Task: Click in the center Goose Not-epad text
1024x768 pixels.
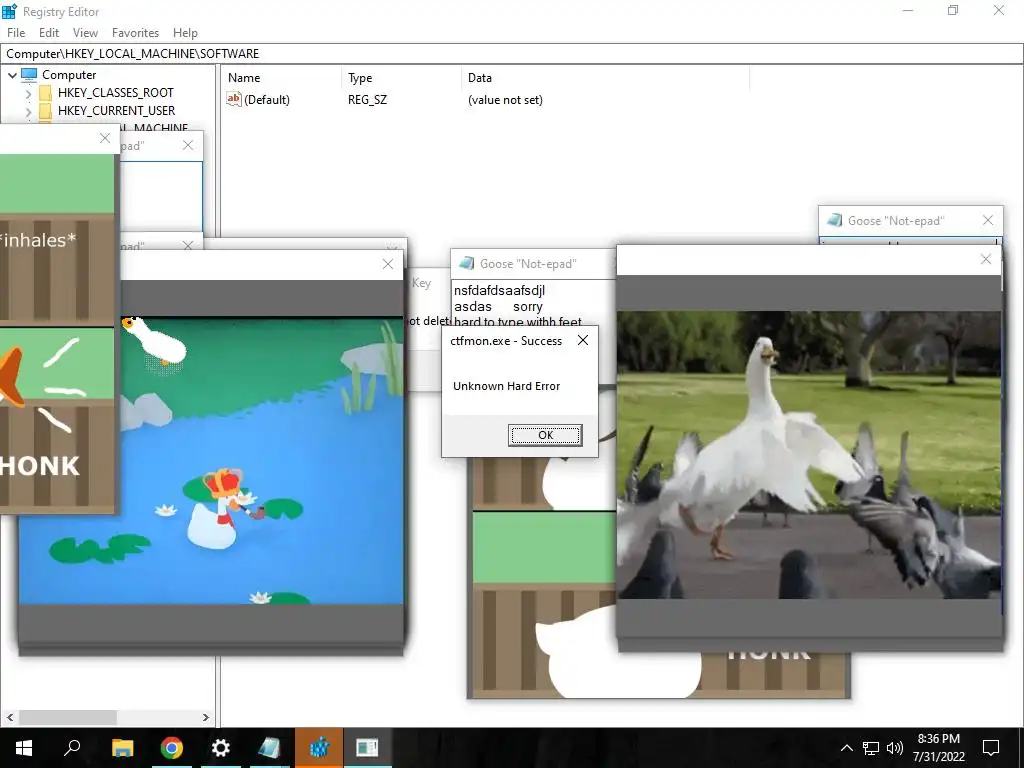Action: pyautogui.click(x=532, y=304)
